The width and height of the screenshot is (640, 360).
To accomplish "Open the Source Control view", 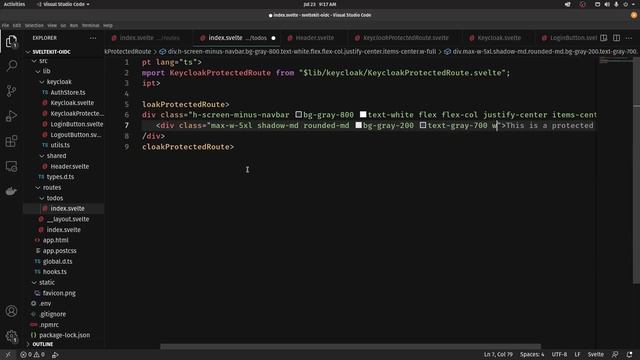I will click(x=11, y=91).
